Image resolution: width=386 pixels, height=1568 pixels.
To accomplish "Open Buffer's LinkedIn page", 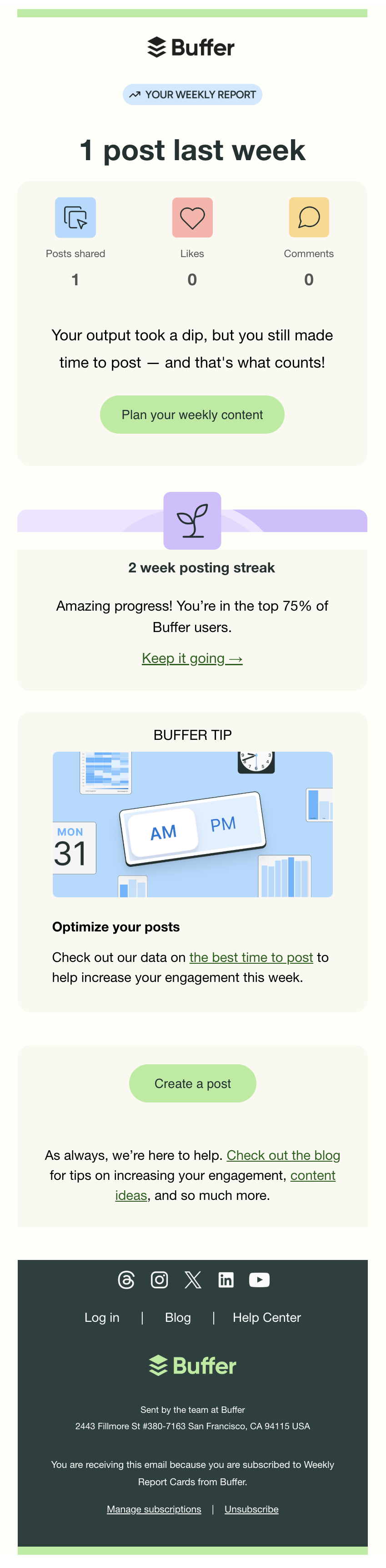I will pos(226,1280).
